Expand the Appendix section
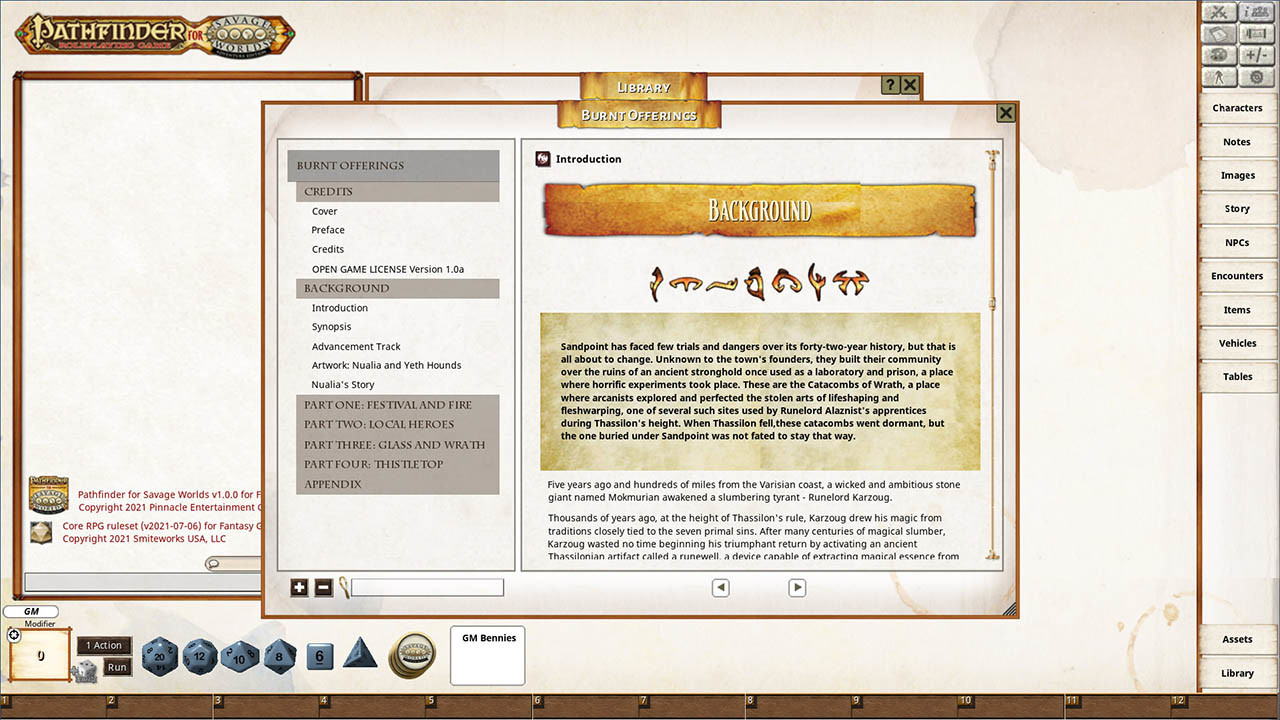1280x720 pixels. click(397, 484)
